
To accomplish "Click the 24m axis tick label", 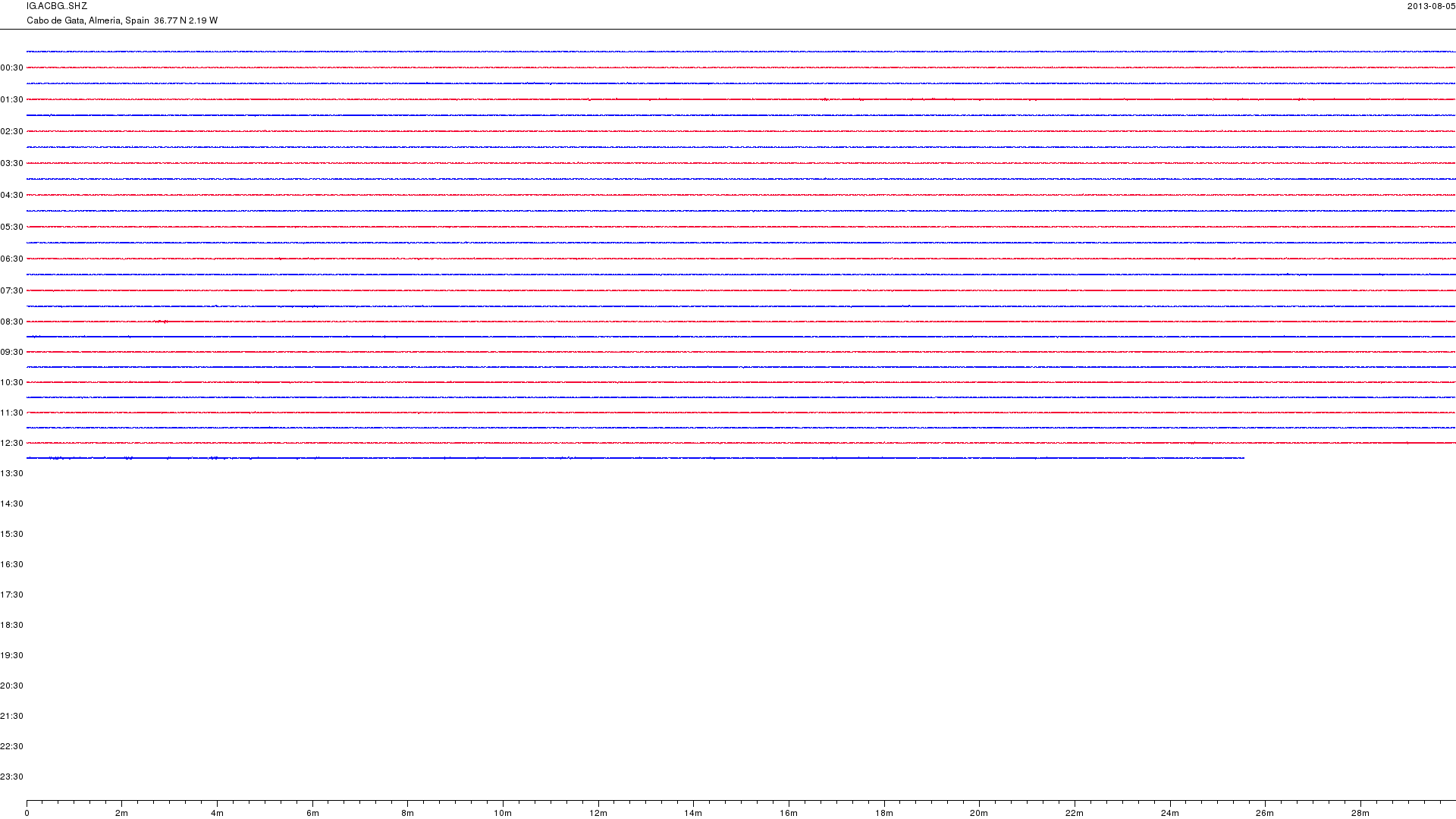I will click(x=1170, y=814).
